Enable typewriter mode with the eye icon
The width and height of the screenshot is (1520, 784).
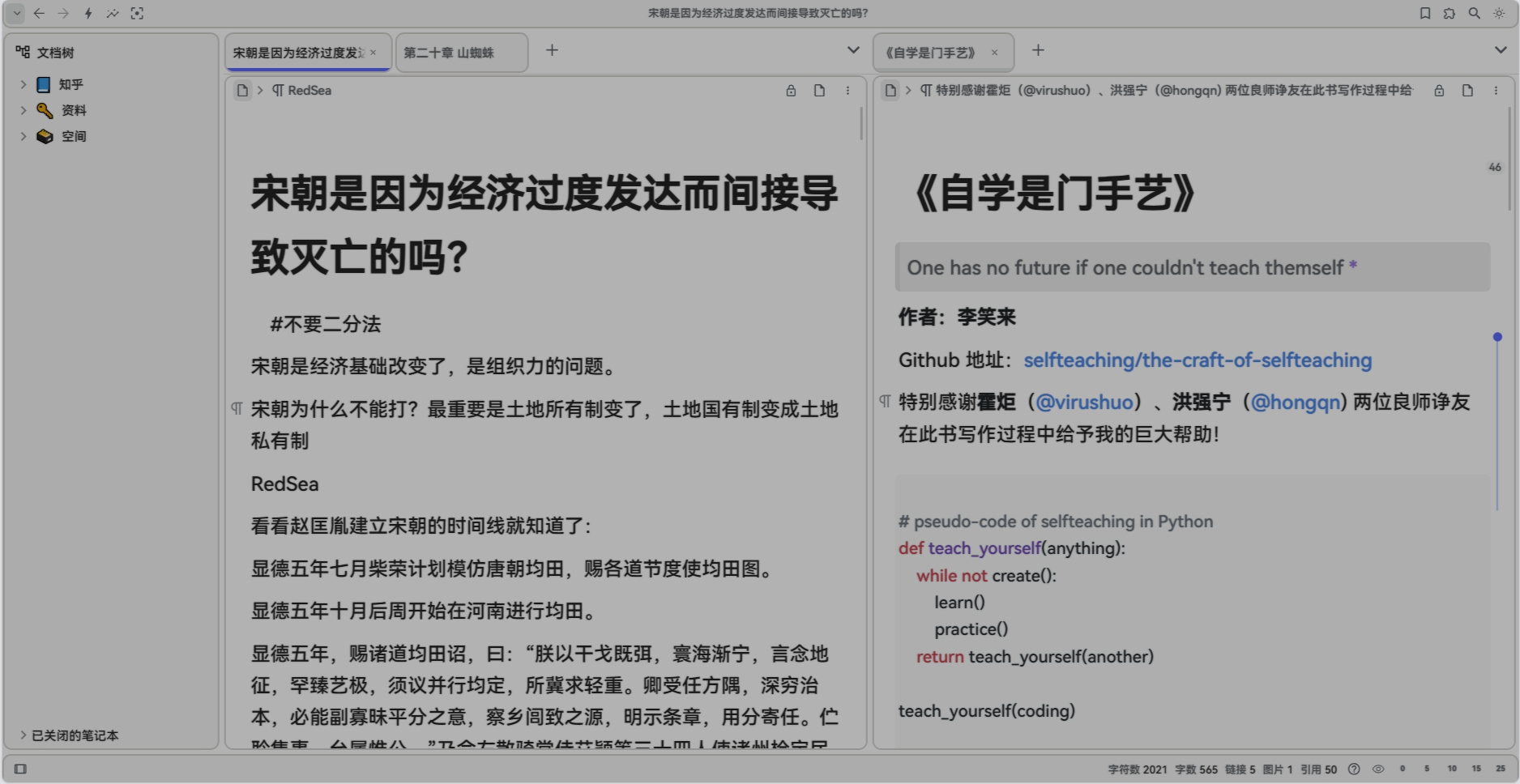(x=1377, y=769)
